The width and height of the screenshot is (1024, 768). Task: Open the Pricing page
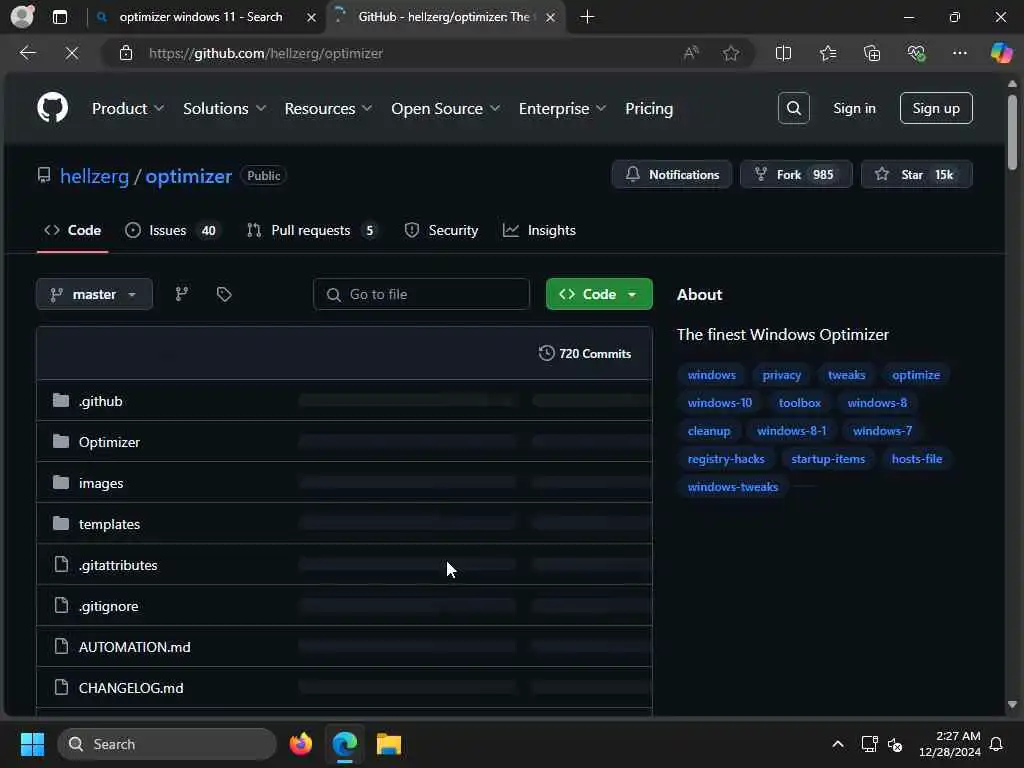tap(648, 108)
